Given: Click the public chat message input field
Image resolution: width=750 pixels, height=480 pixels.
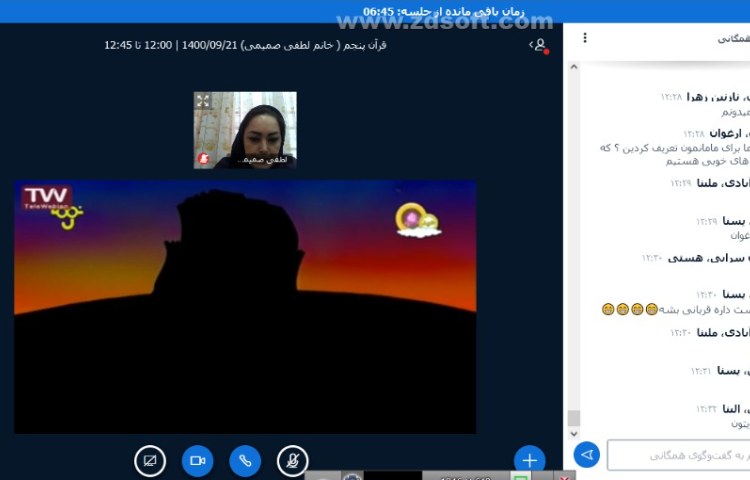Looking at the screenshot, I should pyautogui.click(x=680, y=455).
